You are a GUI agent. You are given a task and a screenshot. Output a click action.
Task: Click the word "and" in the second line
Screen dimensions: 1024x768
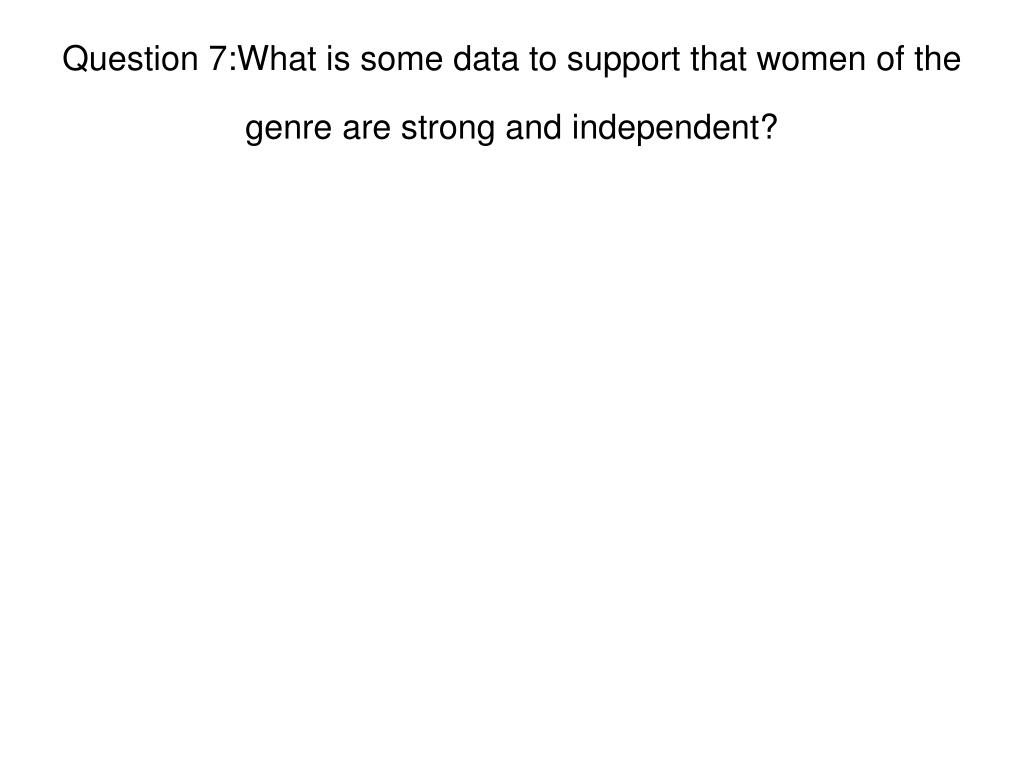533,127
